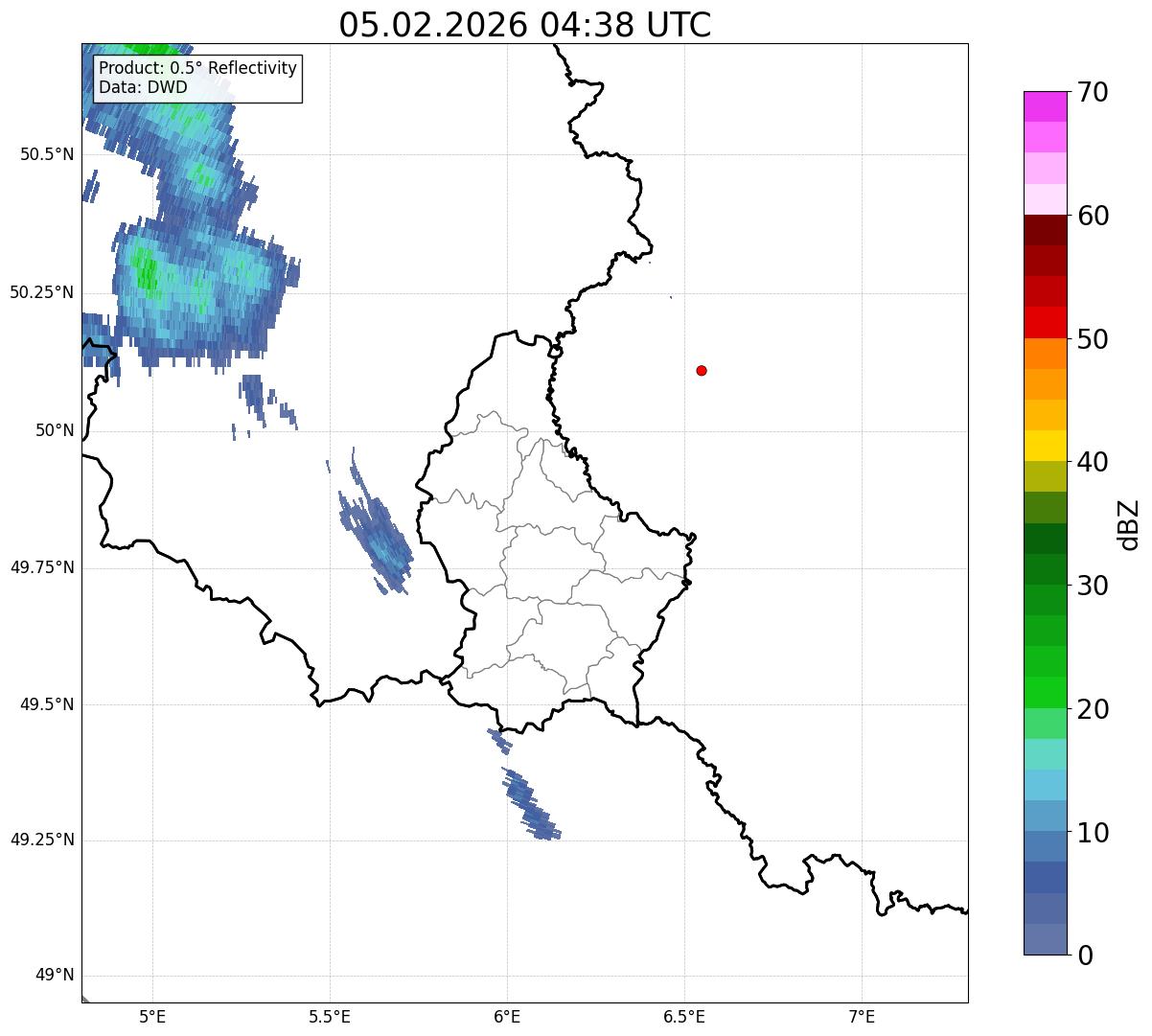1152x1036 pixels.
Task: Click the 5°E longitude label
Action: (x=152, y=1016)
